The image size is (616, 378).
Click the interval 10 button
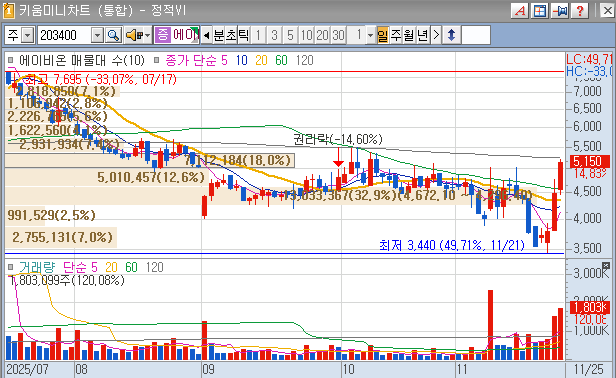tap(306, 35)
